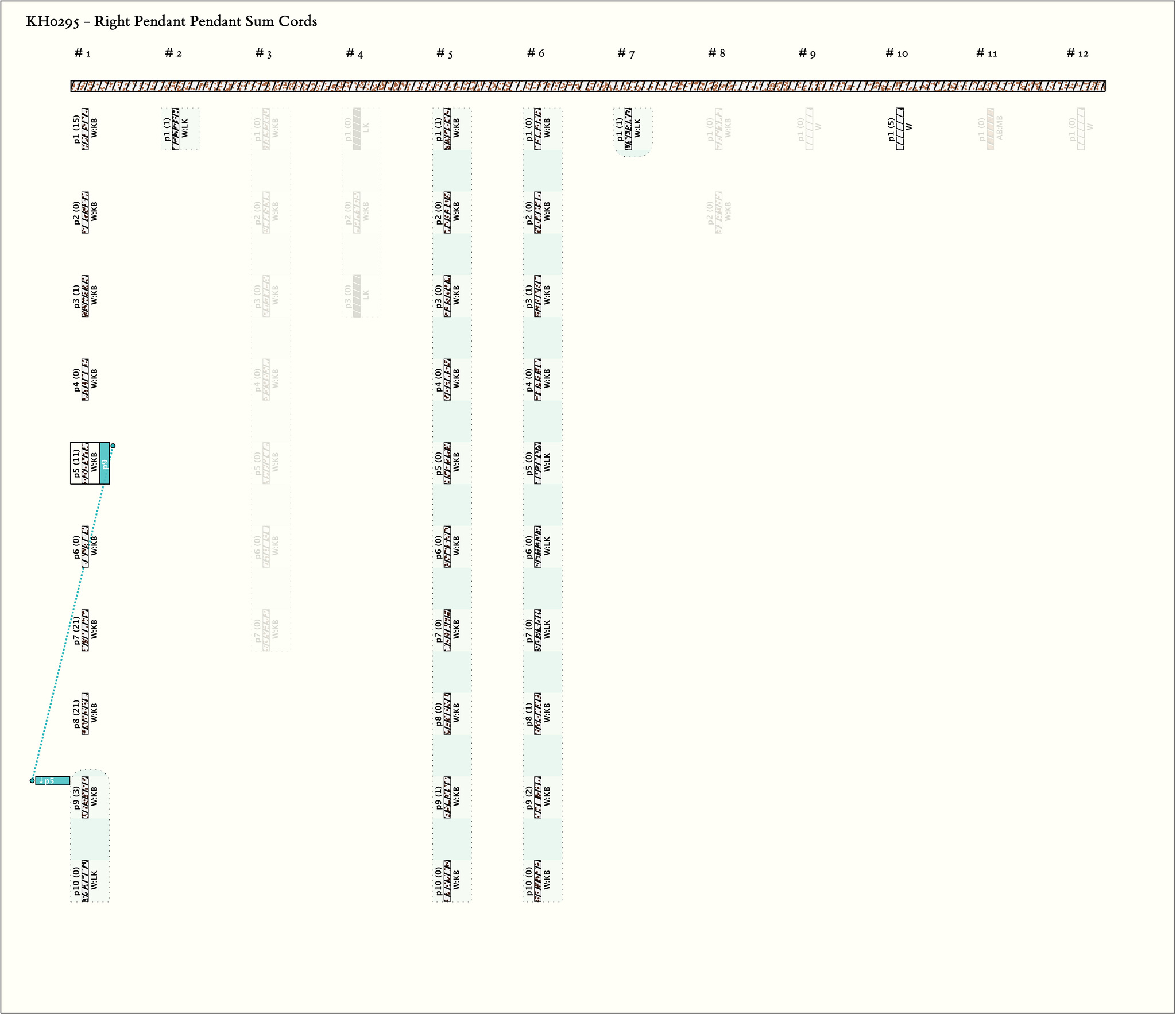
Task: Click the small teal dot at p5's corner
Action: 113,446
